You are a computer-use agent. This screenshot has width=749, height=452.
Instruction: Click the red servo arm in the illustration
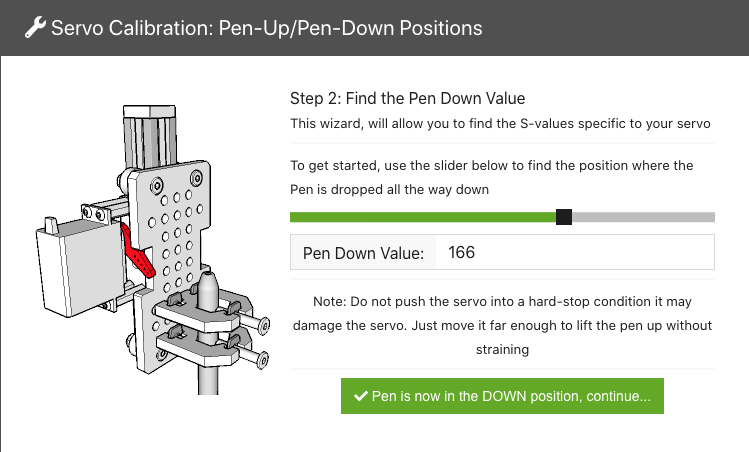(138, 251)
